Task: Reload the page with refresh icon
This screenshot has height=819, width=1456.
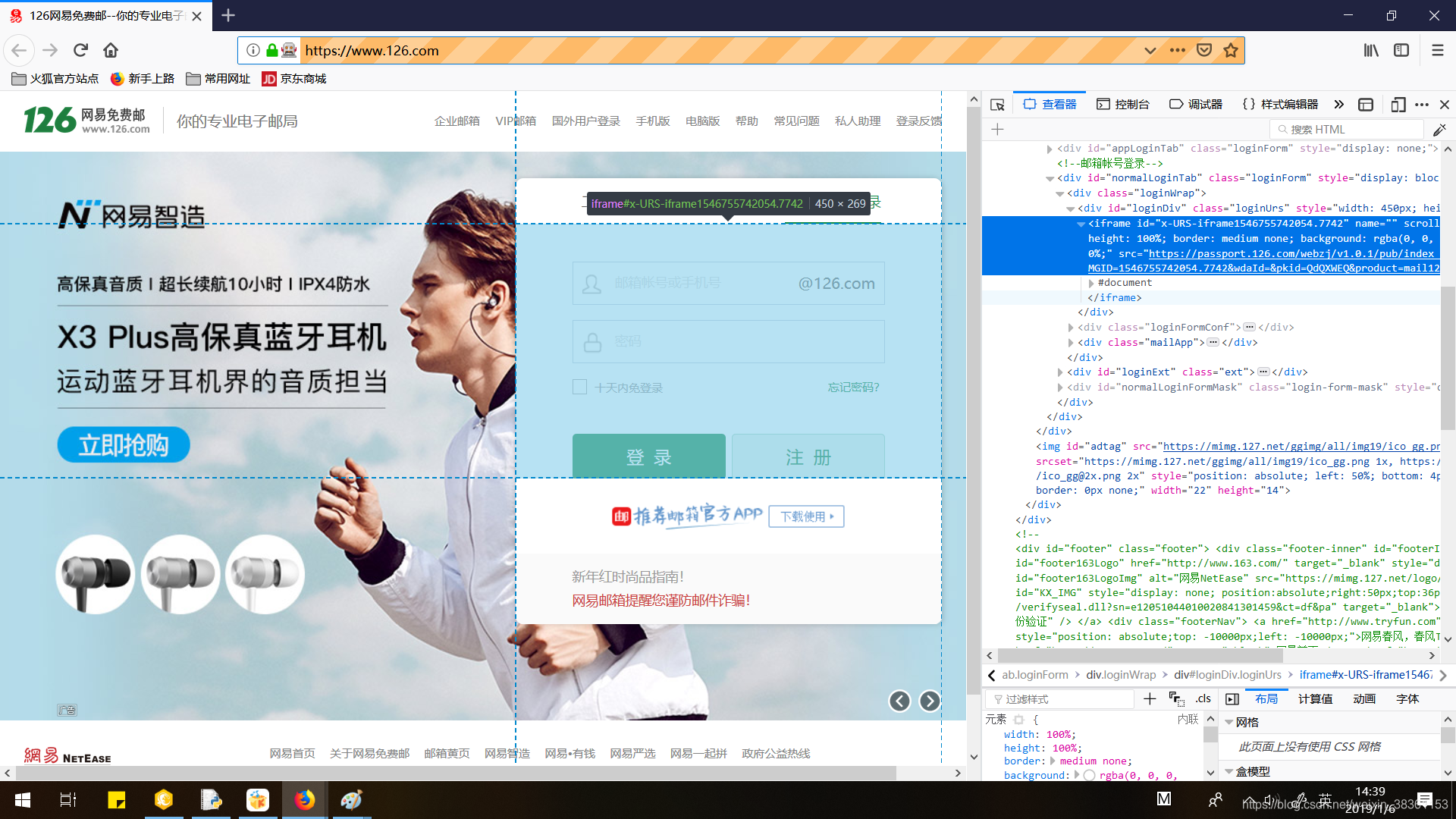Action: coord(80,50)
